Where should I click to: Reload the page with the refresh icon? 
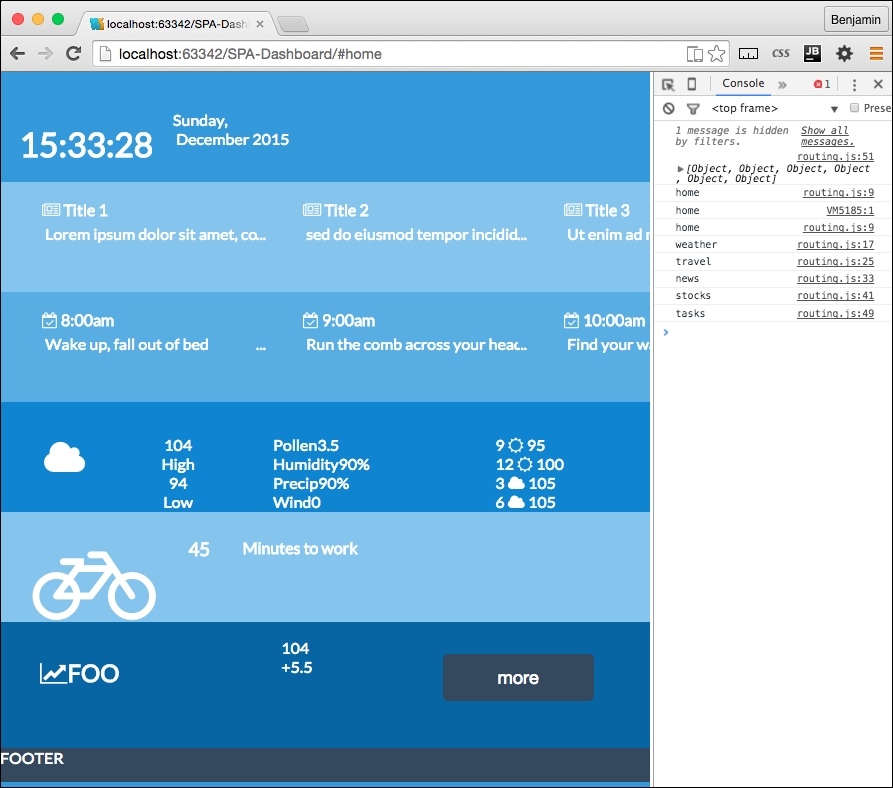(73, 54)
